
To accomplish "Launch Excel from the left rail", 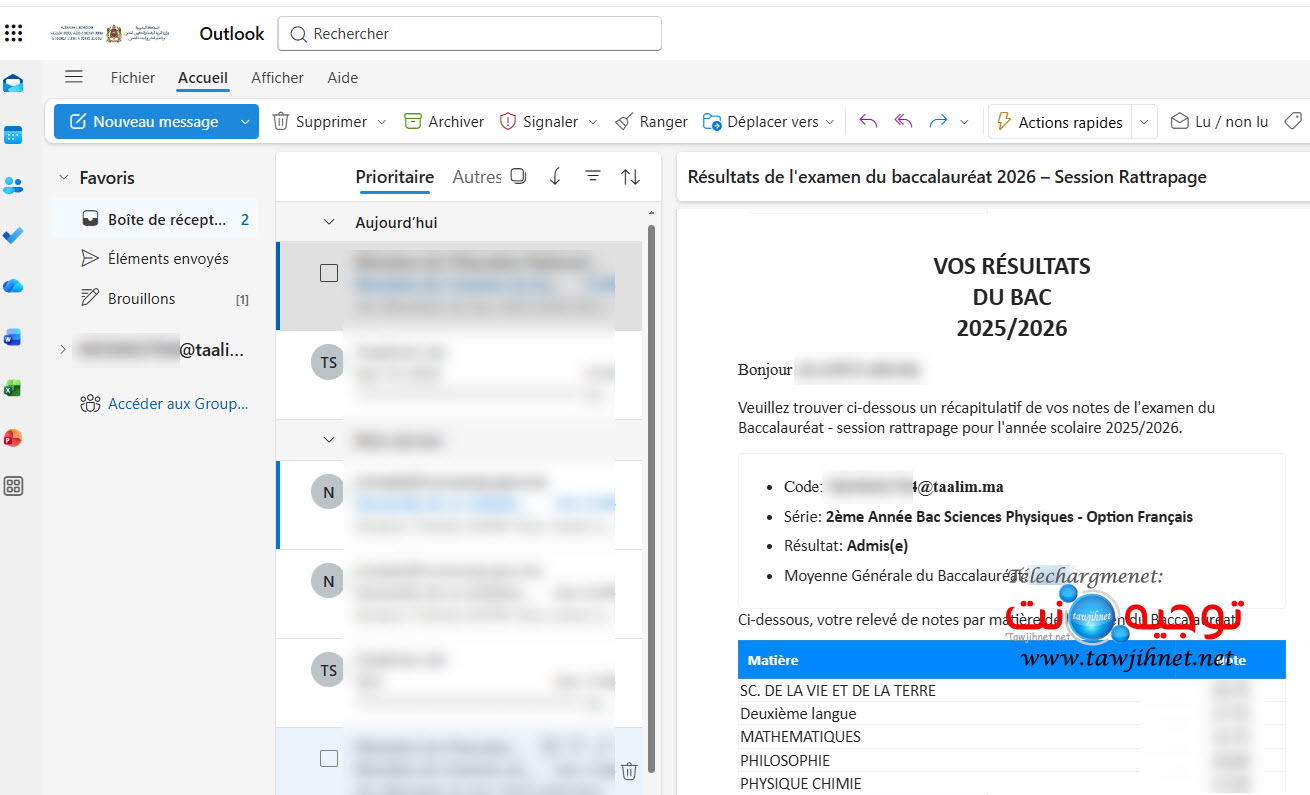I will click(x=13, y=388).
